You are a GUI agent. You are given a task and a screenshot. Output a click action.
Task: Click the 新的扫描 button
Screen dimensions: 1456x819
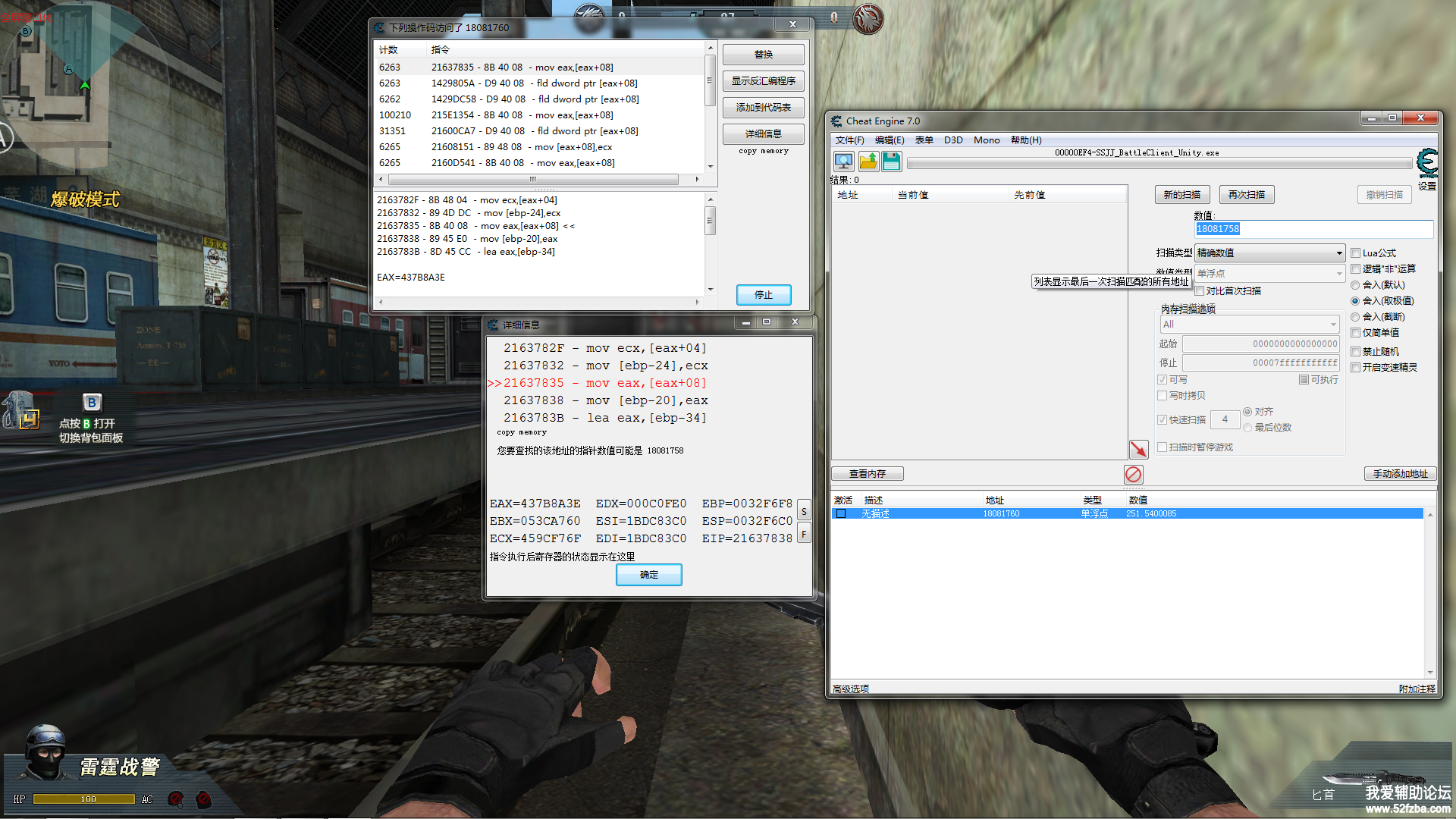(x=1181, y=195)
